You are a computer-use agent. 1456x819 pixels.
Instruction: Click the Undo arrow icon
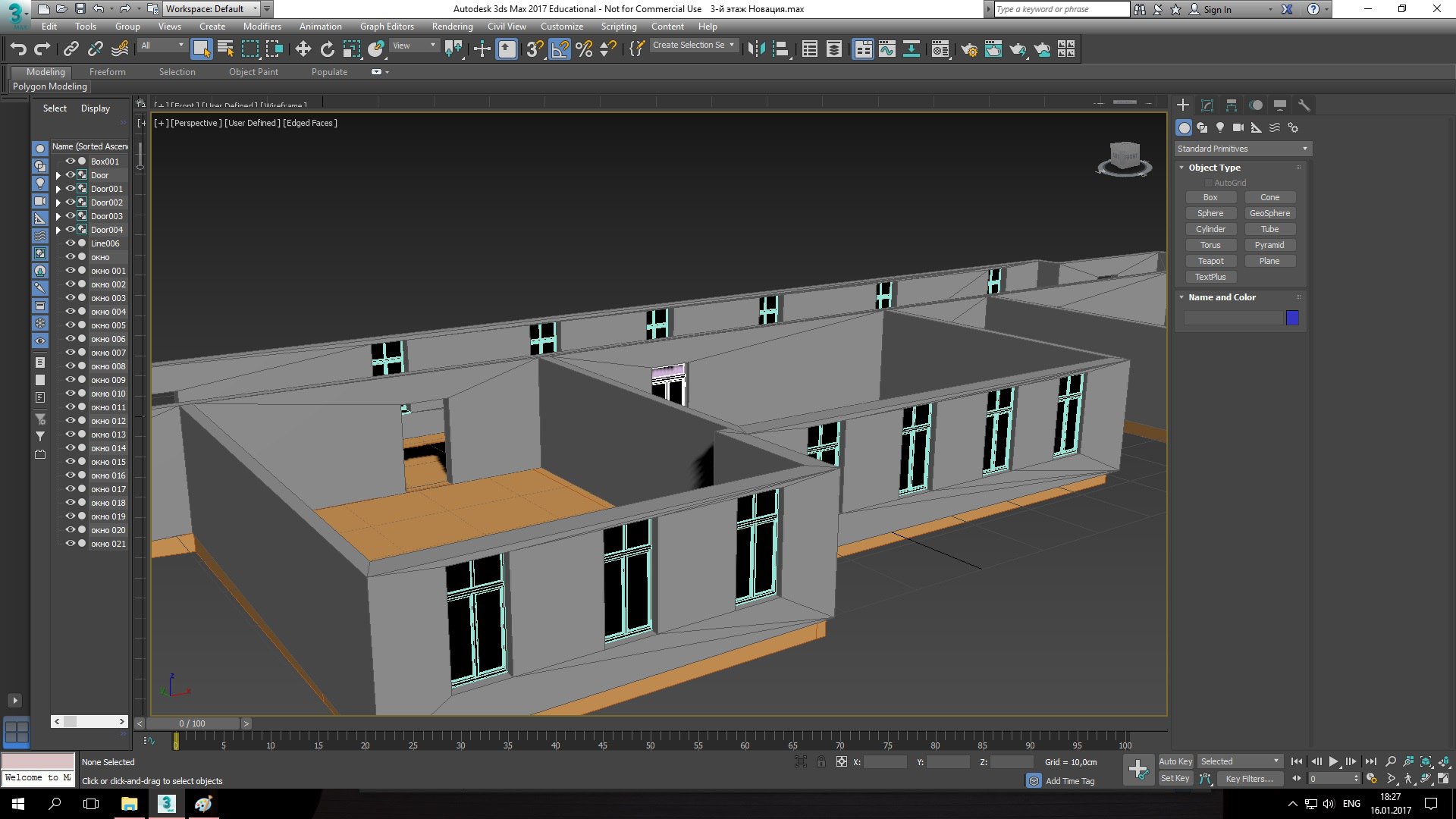pos(18,49)
